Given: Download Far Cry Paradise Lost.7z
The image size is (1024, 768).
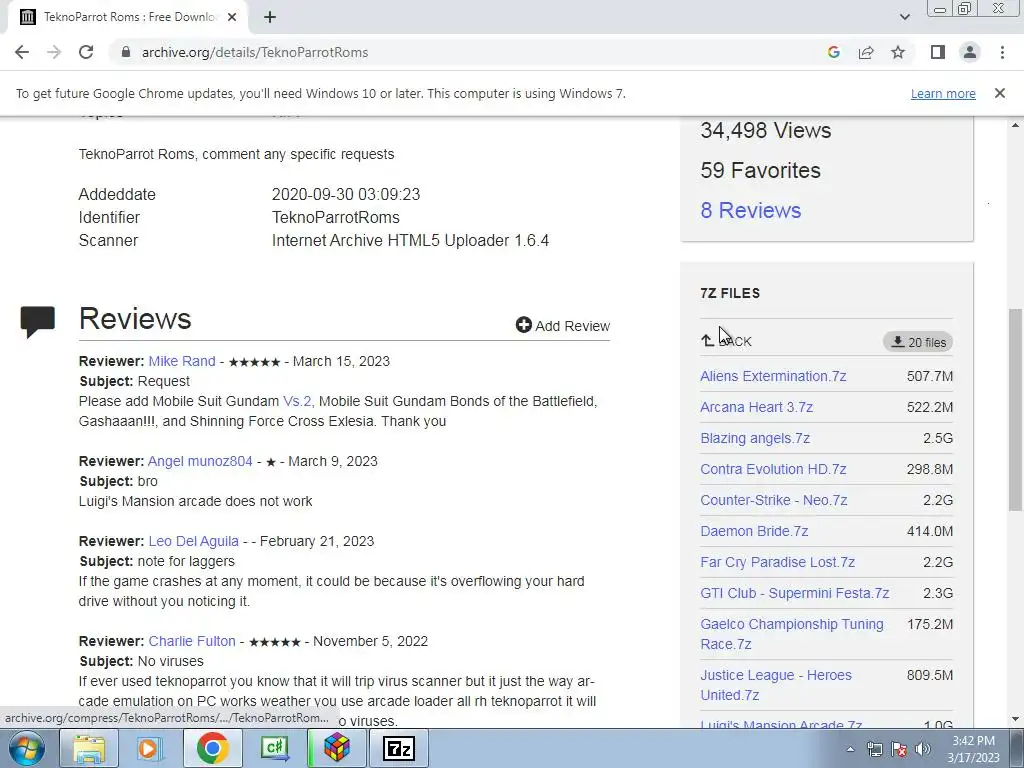Looking at the screenshot, I should (x=777, y=562).
